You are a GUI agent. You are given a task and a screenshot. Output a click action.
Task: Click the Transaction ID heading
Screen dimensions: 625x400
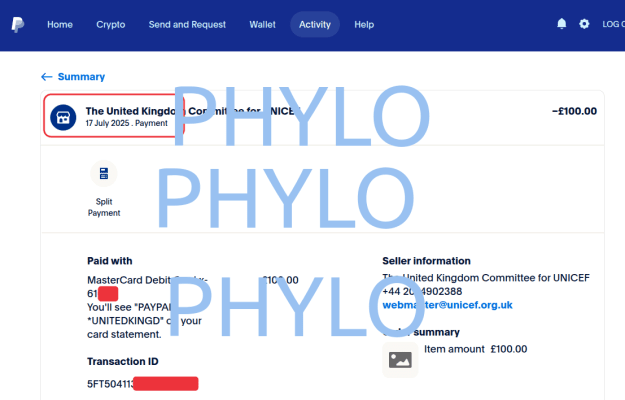(123, 361)
